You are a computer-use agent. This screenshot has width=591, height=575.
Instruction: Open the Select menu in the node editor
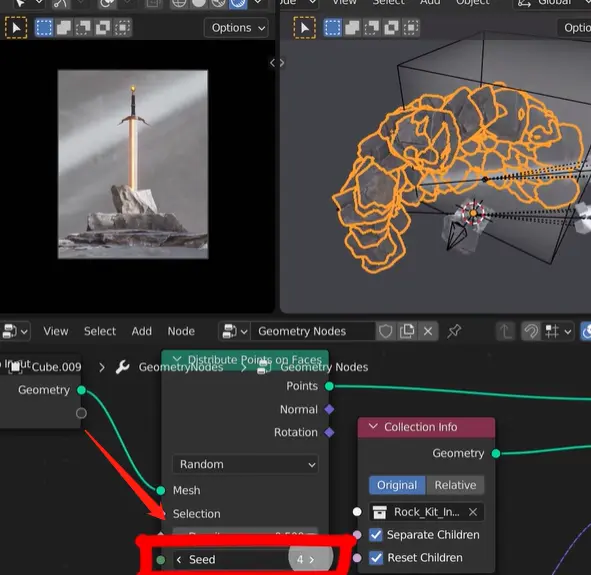(x=100, y=332)
